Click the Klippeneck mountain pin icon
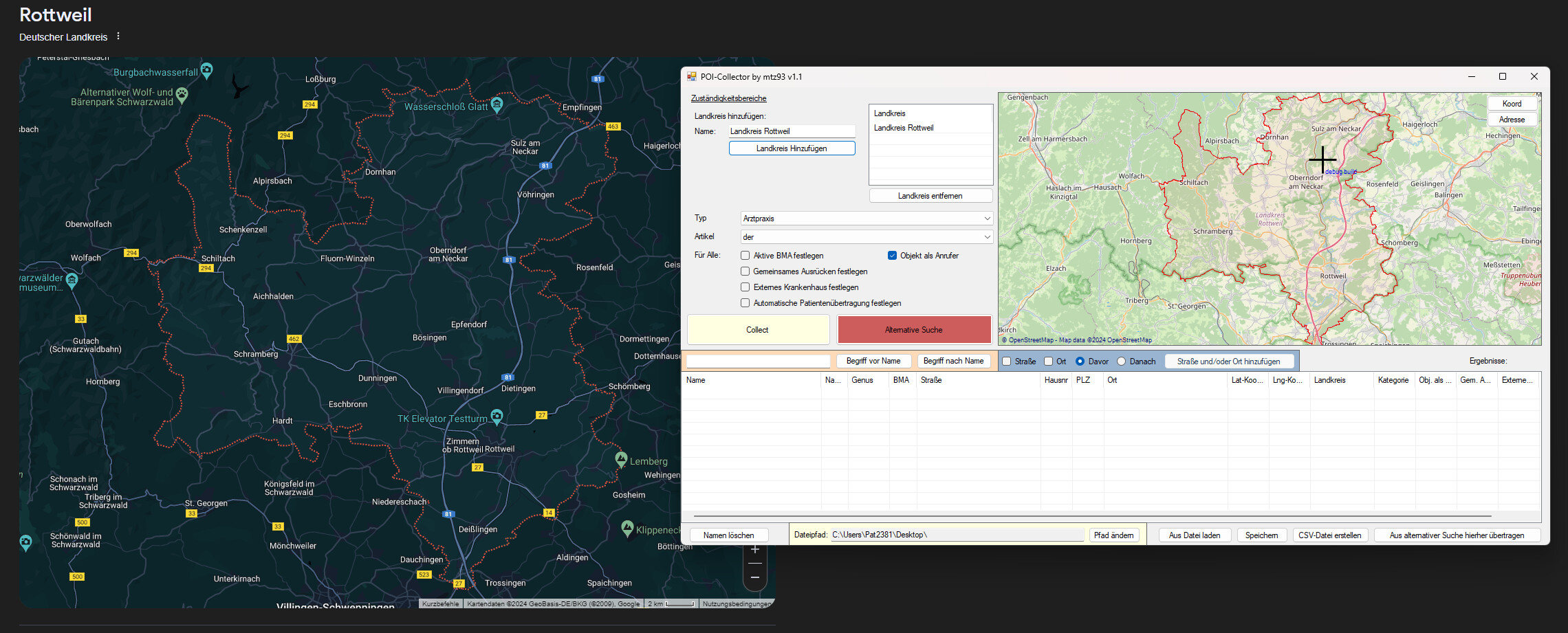This screenshot has width=1568, height=633. tap(627, 528)
